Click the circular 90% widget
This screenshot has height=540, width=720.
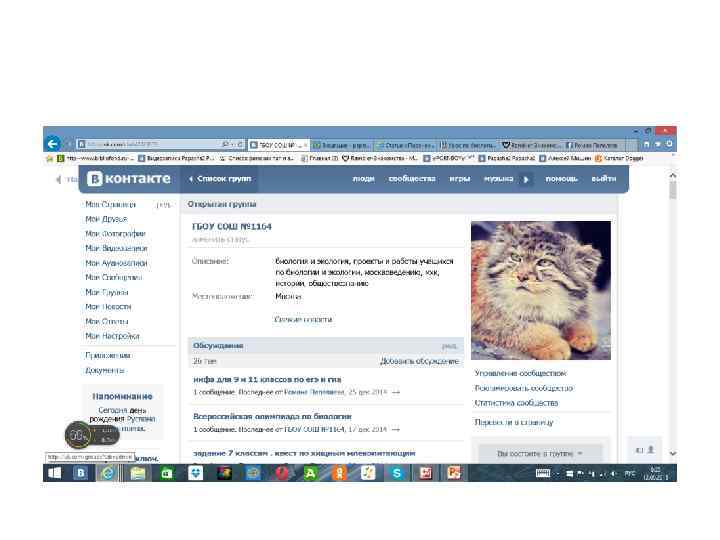(x=78, y=435)
